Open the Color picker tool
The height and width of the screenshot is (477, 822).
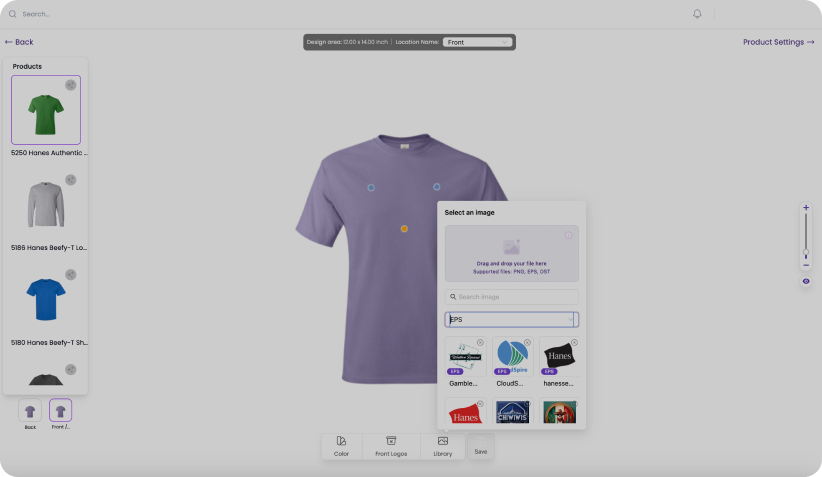pos(341,446)
